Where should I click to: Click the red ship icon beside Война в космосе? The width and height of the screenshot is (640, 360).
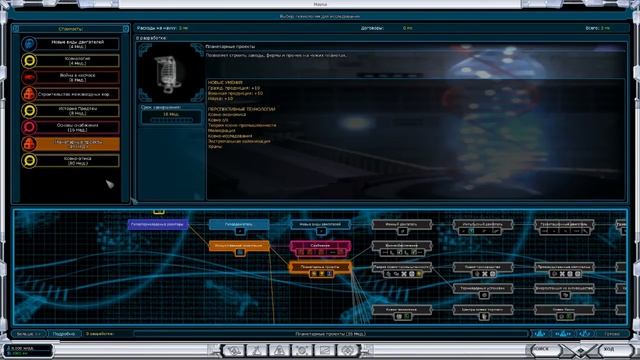(29, 77)
